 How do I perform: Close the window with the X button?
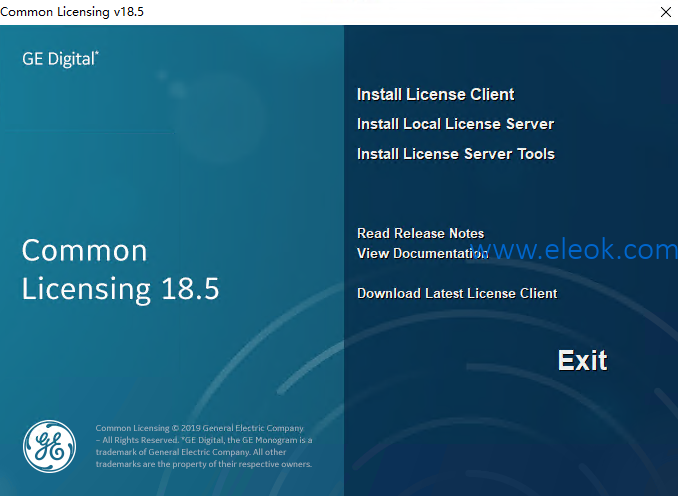tap(666, 12)
